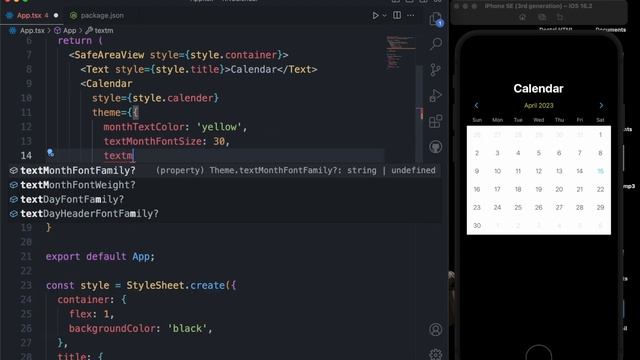640x360 pixels.
Task: Open the run button dropdown arrow
Action: click(x=384, y=16)
